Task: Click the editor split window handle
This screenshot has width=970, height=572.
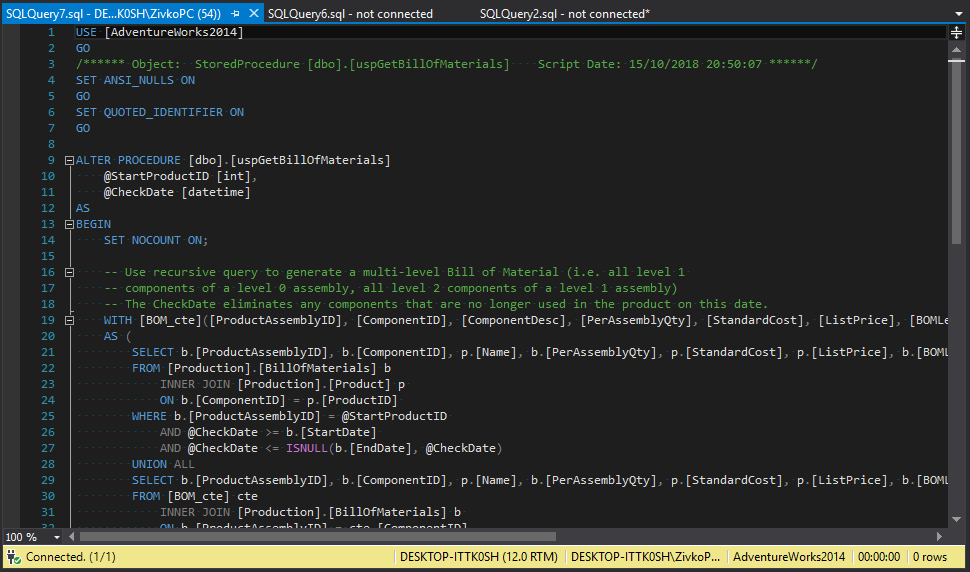Action: [956, 32]
